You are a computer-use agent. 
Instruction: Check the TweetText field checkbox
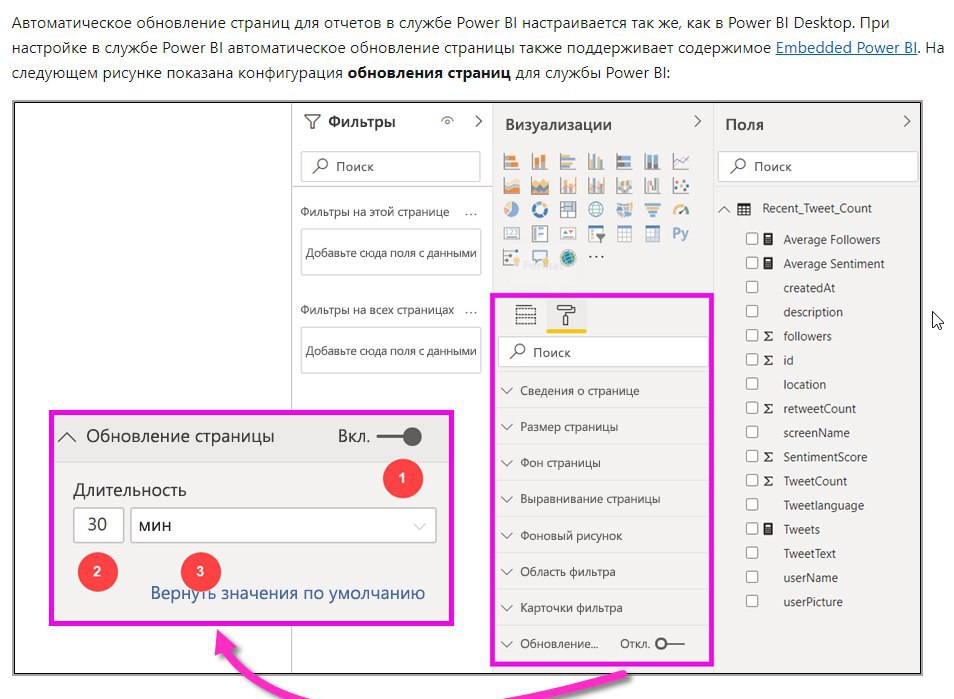point(752,553)
